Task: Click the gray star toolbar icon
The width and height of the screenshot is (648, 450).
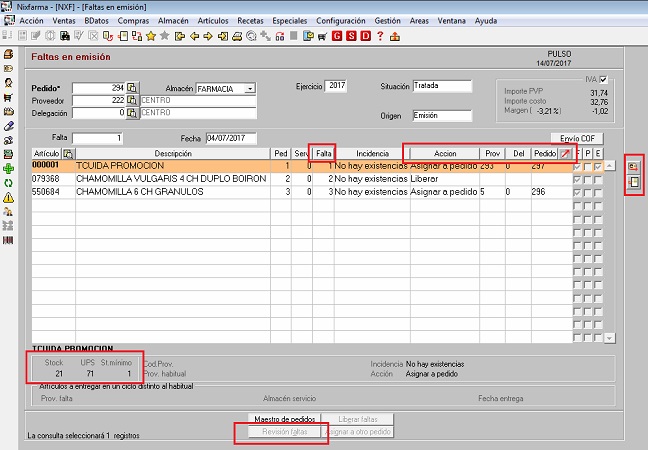Action: tap(164, 36)
